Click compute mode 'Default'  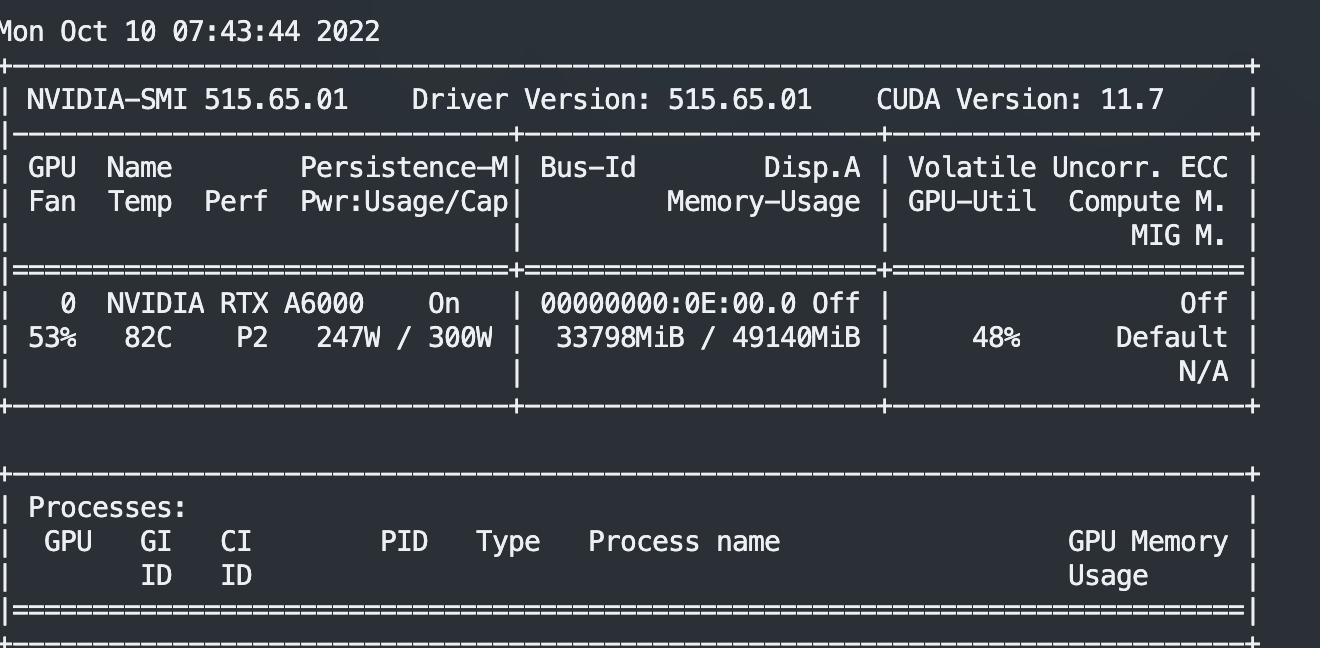tap(1172, 338)
